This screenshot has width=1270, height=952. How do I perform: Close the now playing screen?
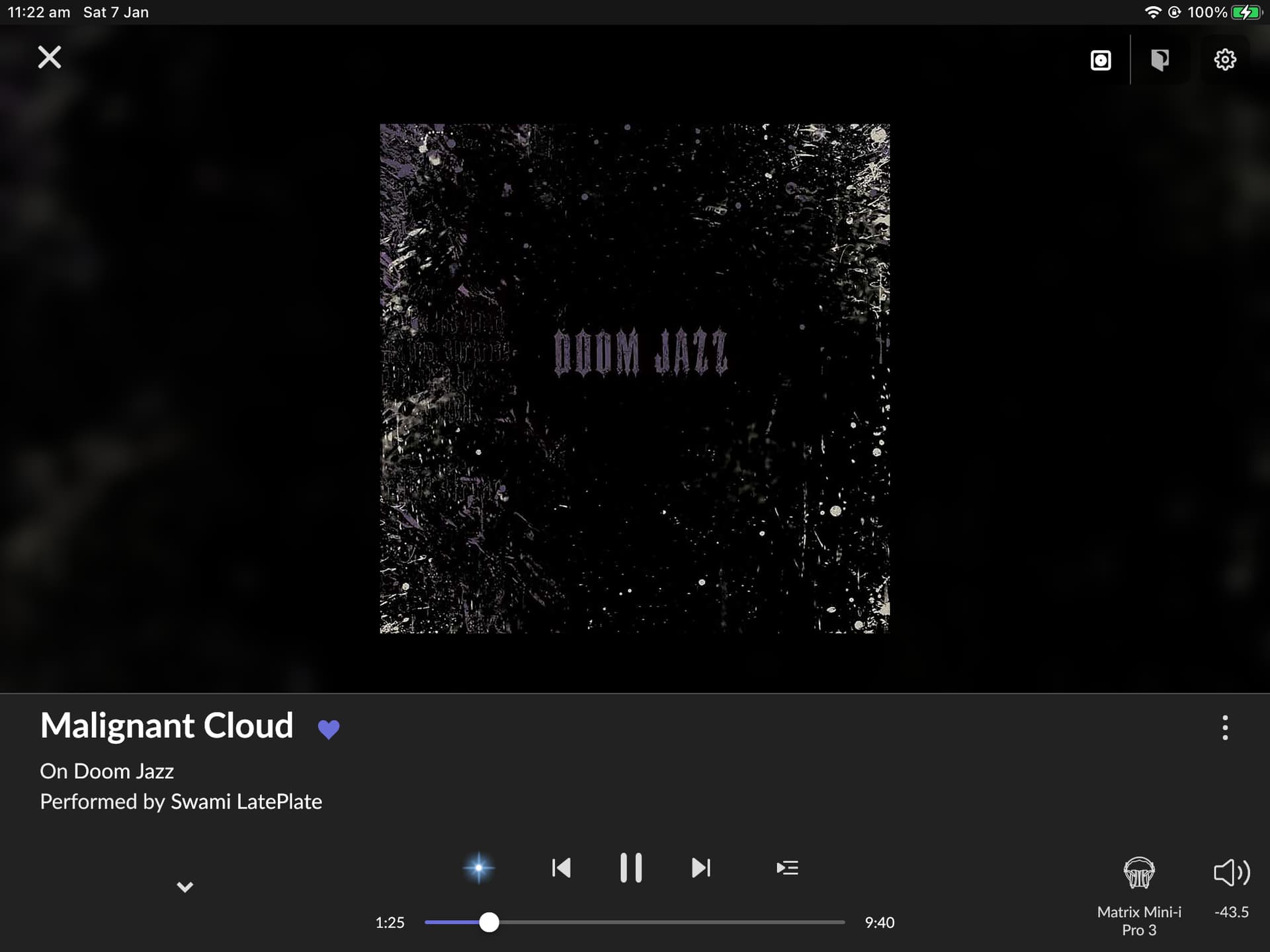tap(50, 58)
